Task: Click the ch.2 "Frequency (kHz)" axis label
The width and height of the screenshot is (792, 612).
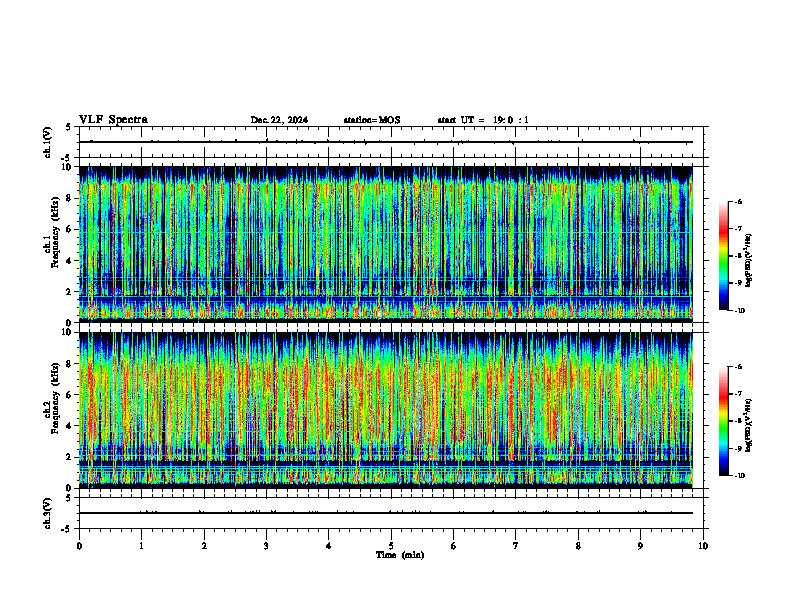Action: pyautogui.click(x=55, y=397)
